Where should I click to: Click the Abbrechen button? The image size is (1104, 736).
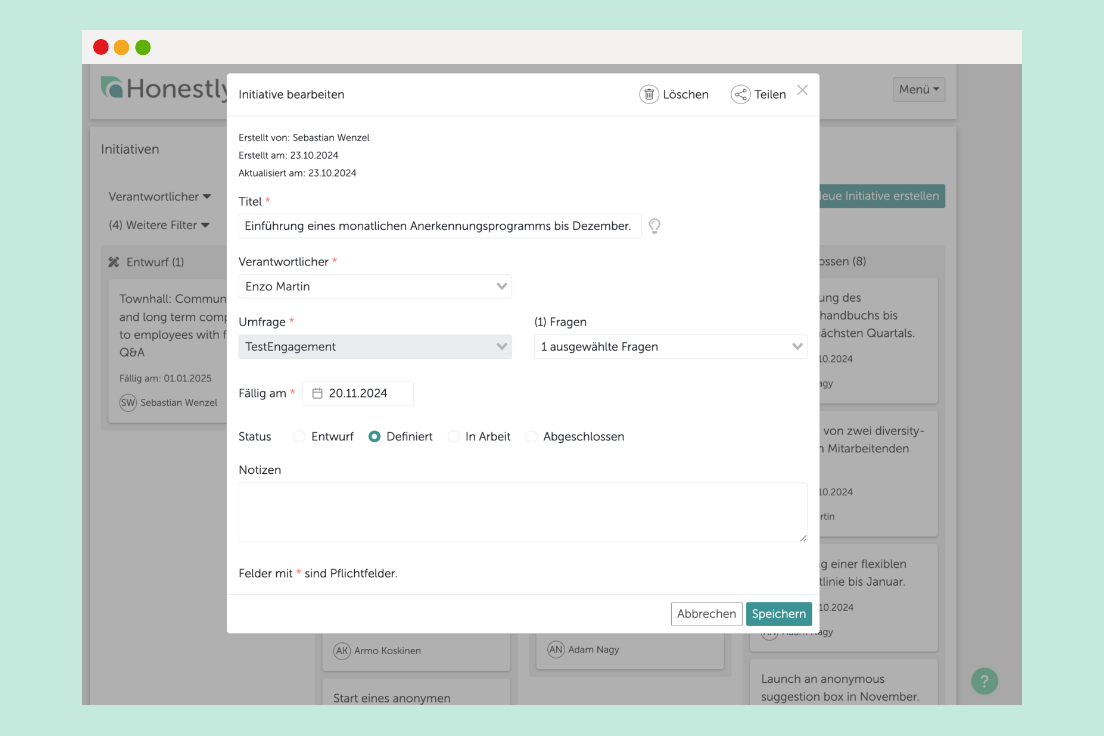pos(706,613)
